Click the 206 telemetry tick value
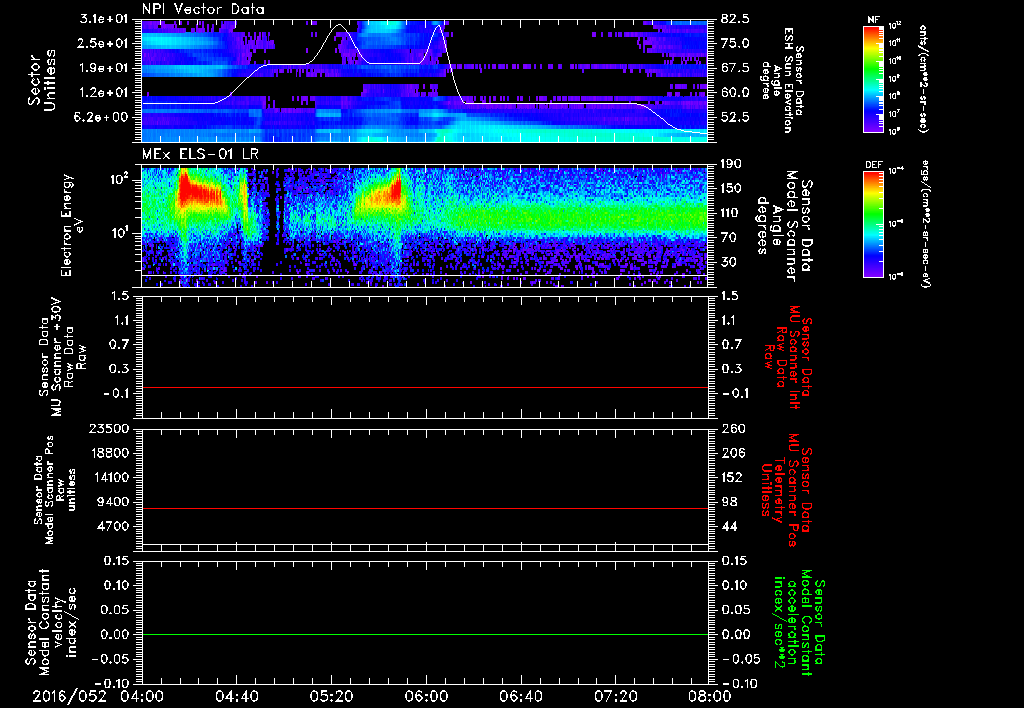 tap(732, 453)
